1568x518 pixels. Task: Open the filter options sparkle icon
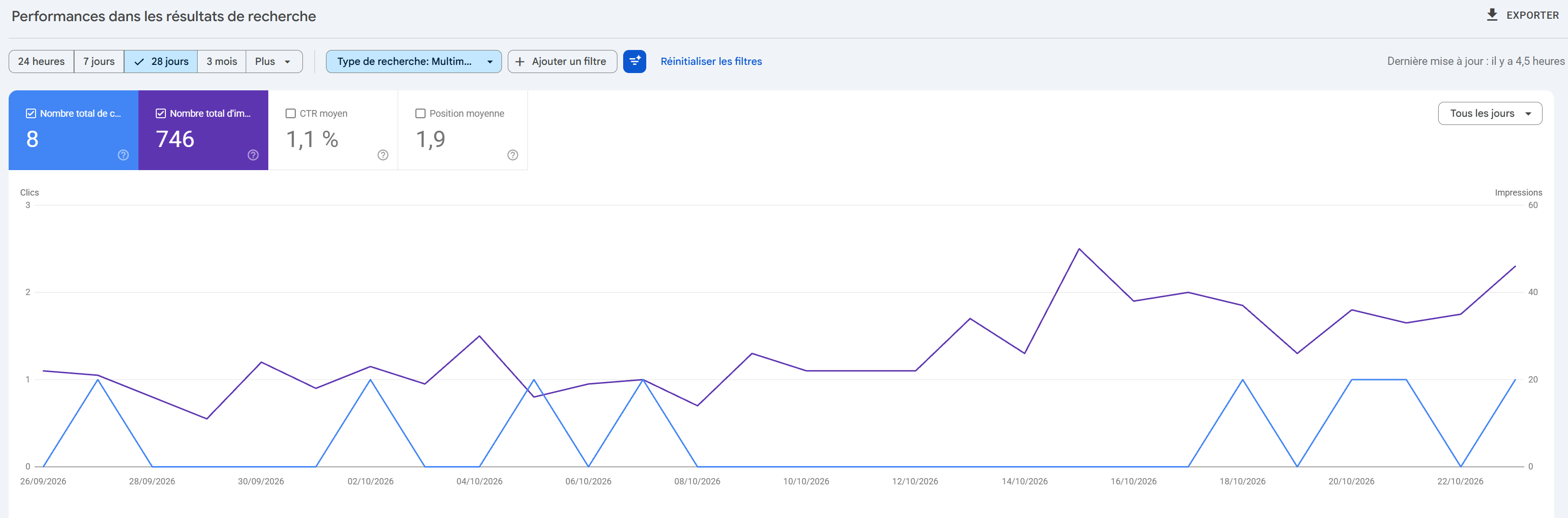[634, 62]
